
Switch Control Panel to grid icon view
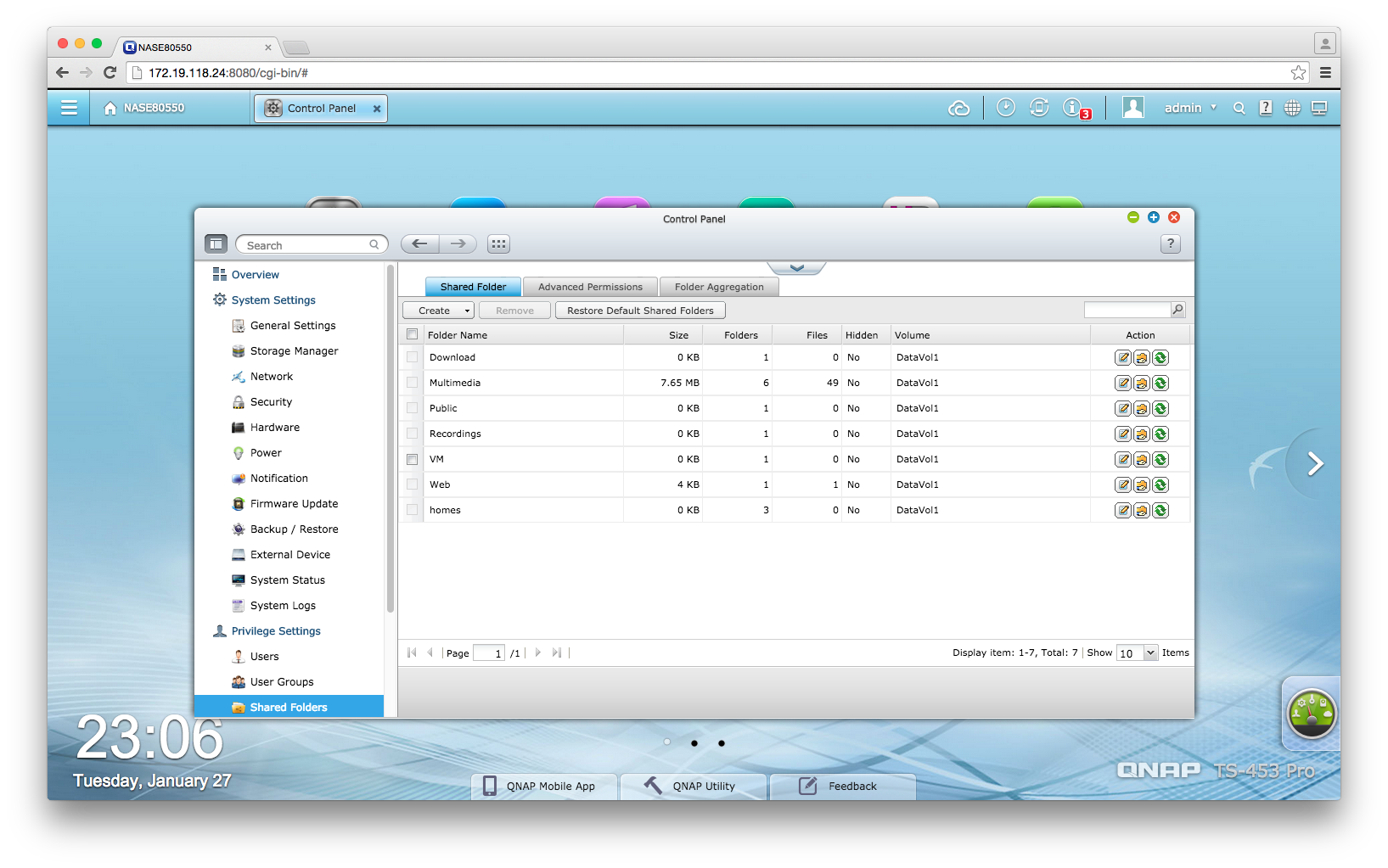(x=498, y=244)
